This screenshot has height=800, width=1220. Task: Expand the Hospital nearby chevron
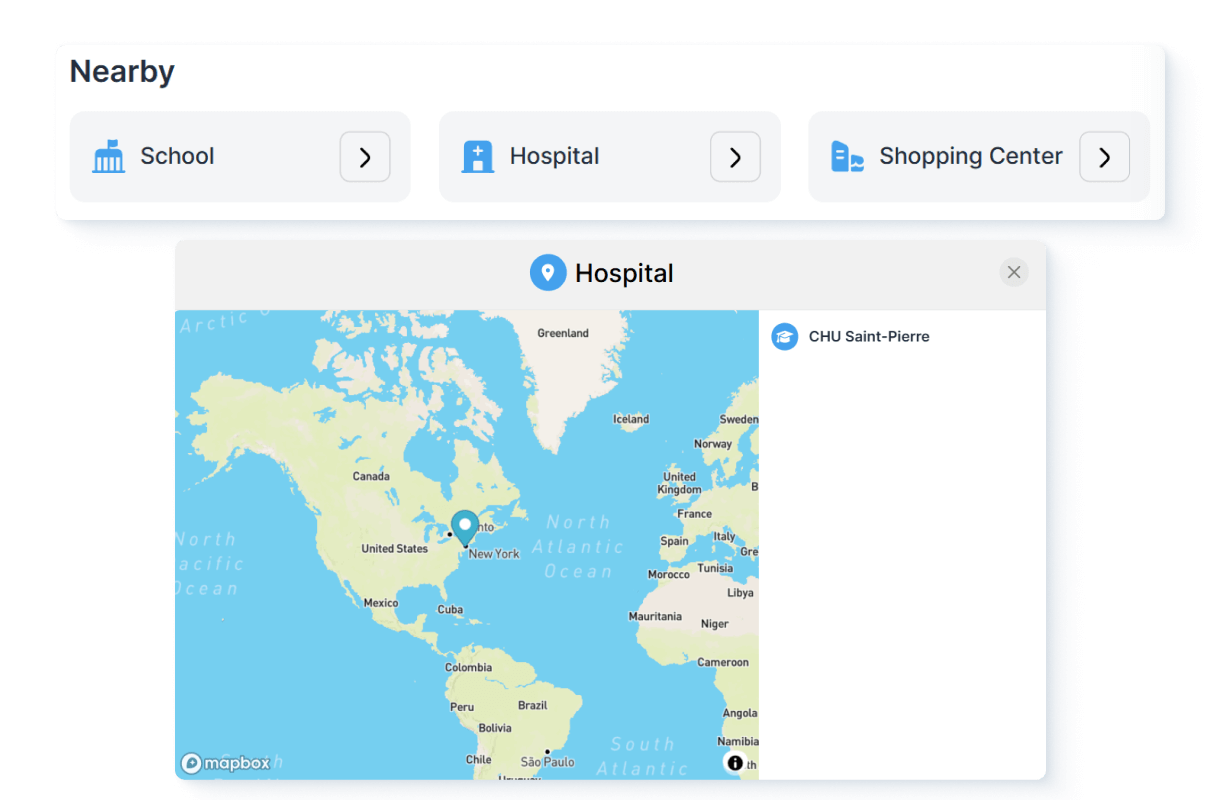pyautogui.click(x=735, y=157)
